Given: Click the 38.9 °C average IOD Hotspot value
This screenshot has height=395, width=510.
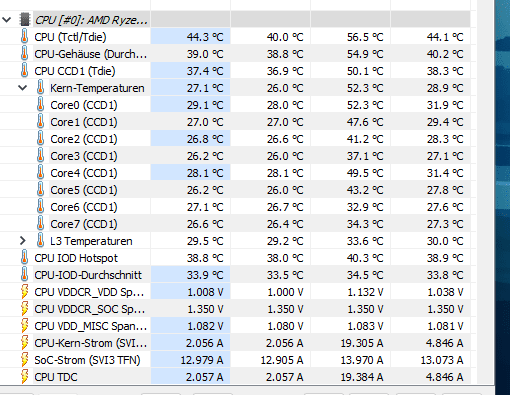Looking at the screenshot, I should tap(445, 258).
